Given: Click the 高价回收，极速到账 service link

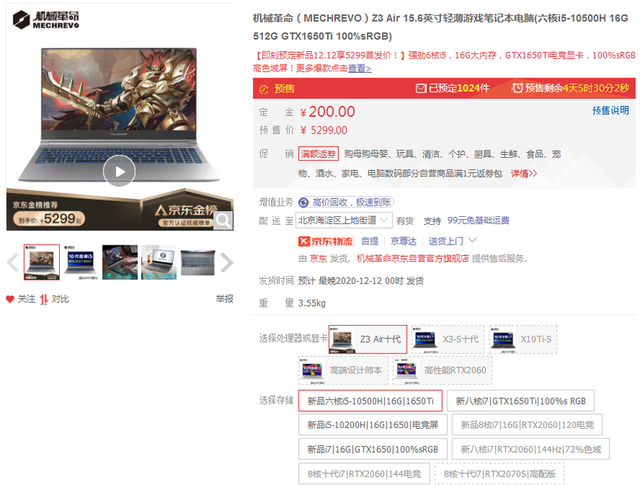Looking at the screenshot, I should point(352,202).
